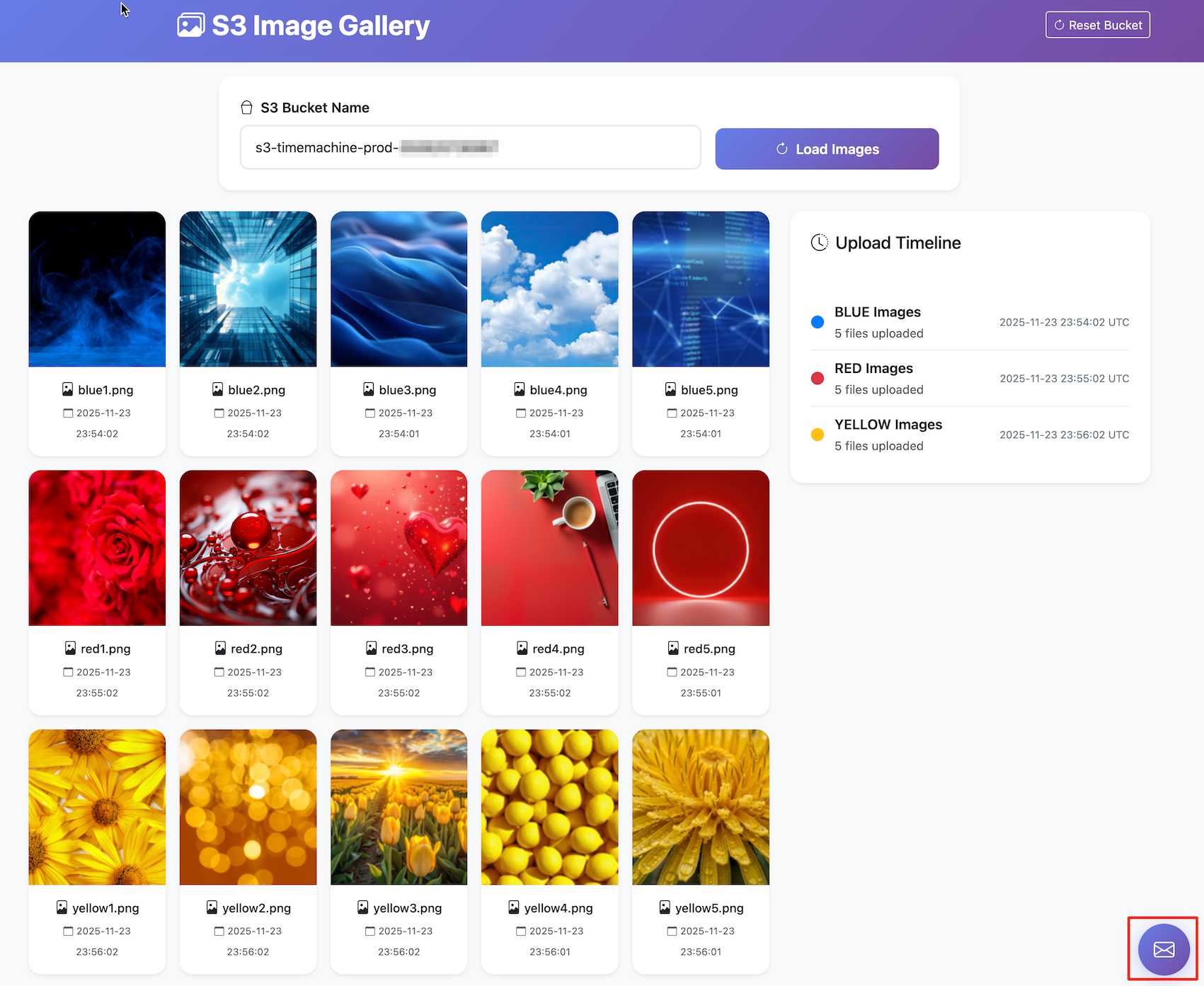Open the blue4.png clouds thumbnail

click(549, 289)
